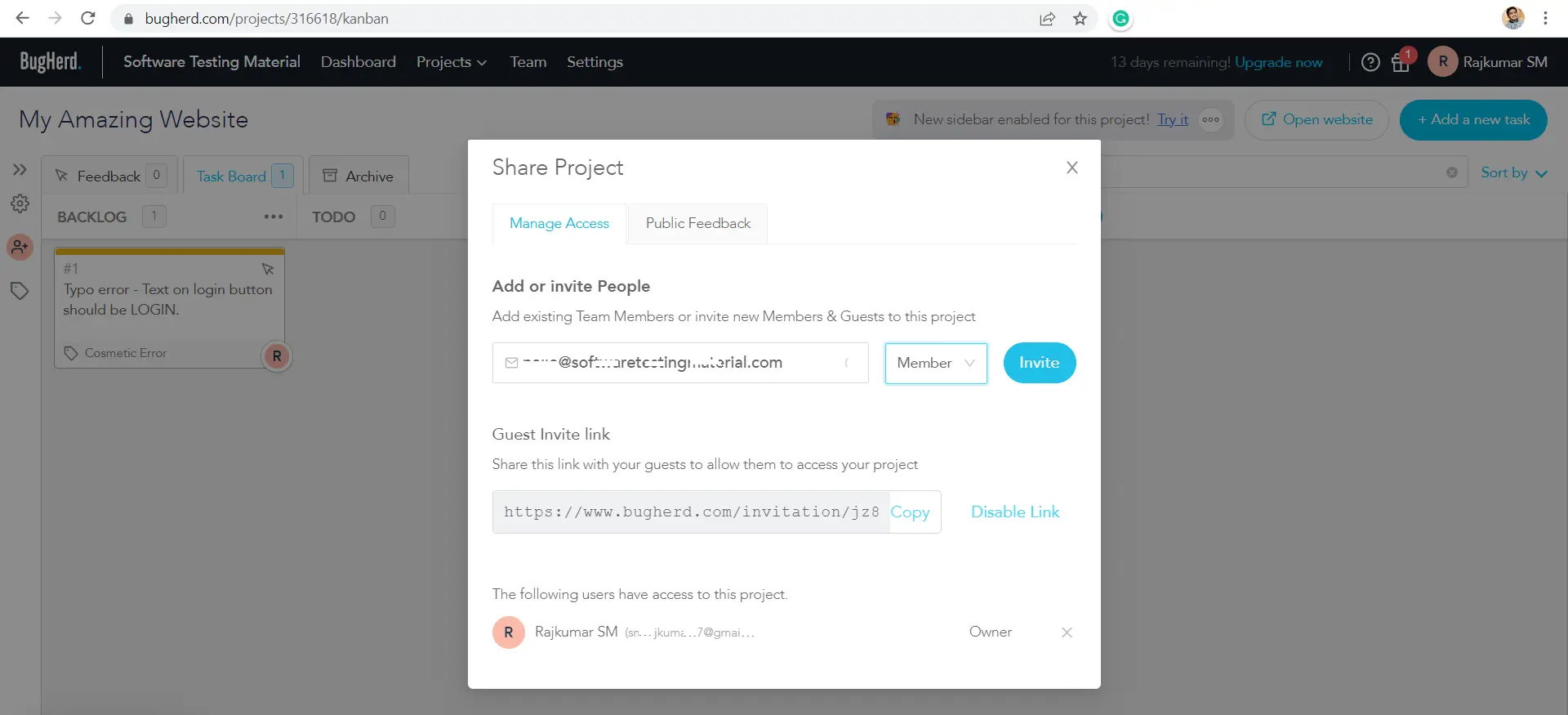Screen dimensions: 1568x715
Task: Click the browser address bar URL
Action: click(x=267, y=19)
